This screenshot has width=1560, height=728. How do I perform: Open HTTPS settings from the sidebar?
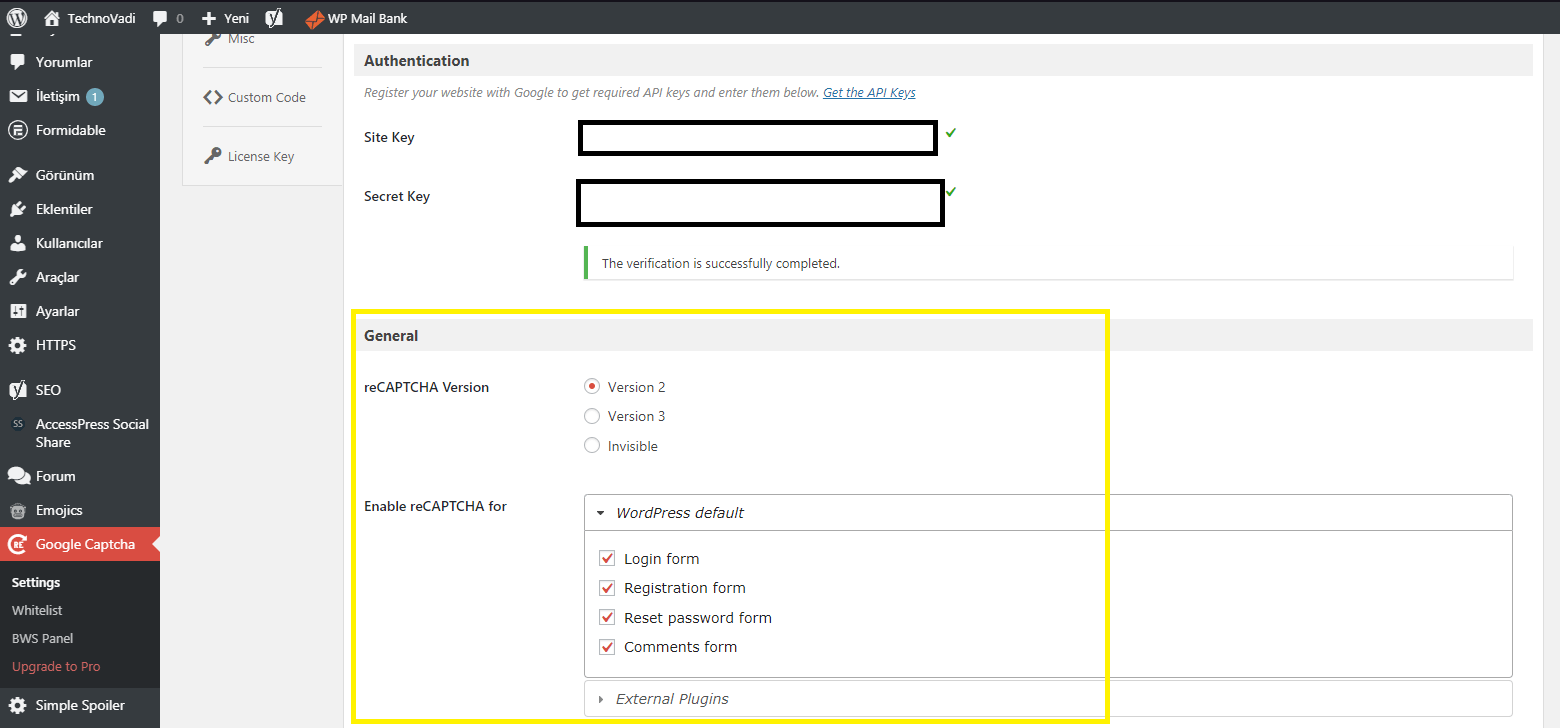pyautogui.click(x=55, y=345)
